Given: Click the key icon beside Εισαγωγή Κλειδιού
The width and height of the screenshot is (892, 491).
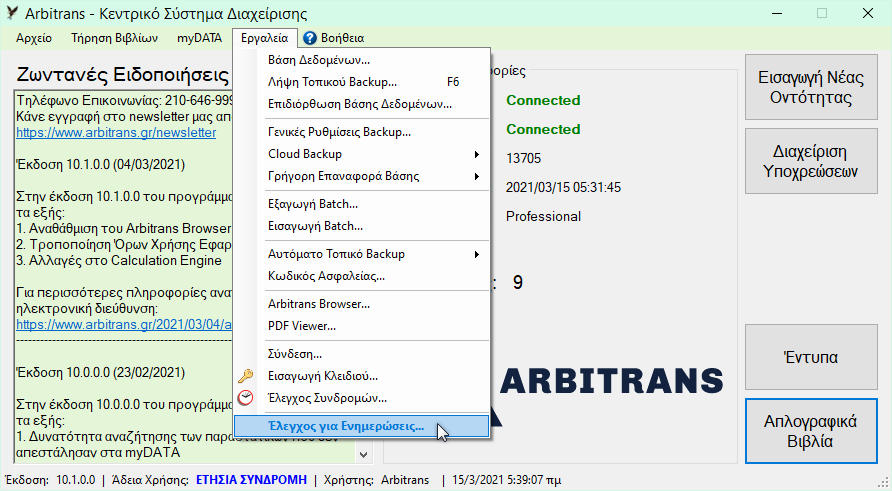Looking at the screenshot, I should click(246, 376).
